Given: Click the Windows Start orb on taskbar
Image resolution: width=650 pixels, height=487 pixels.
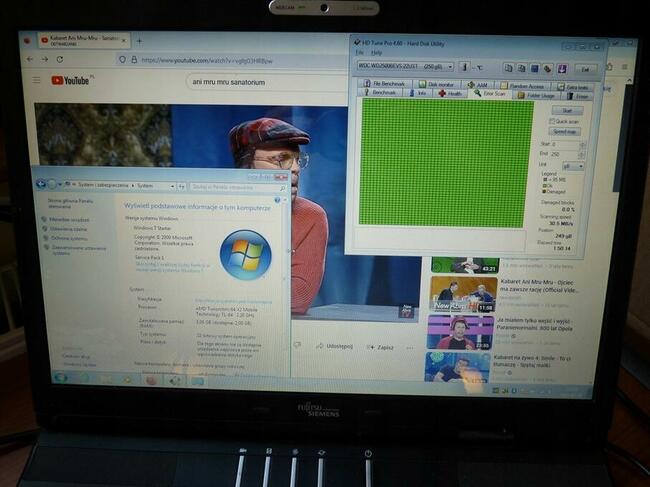Looking at the screenshot, I should [58, 378].
